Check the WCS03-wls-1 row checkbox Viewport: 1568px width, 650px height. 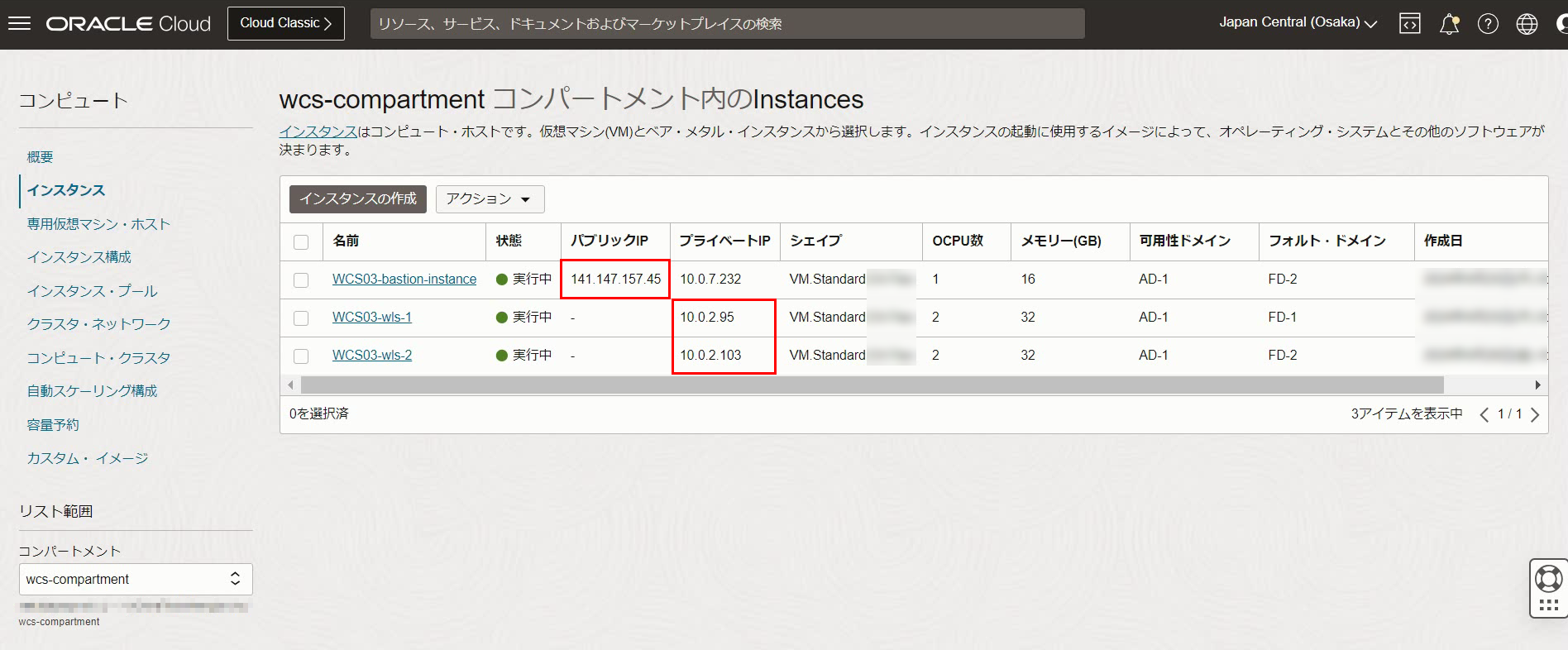[x=301, y=318]
